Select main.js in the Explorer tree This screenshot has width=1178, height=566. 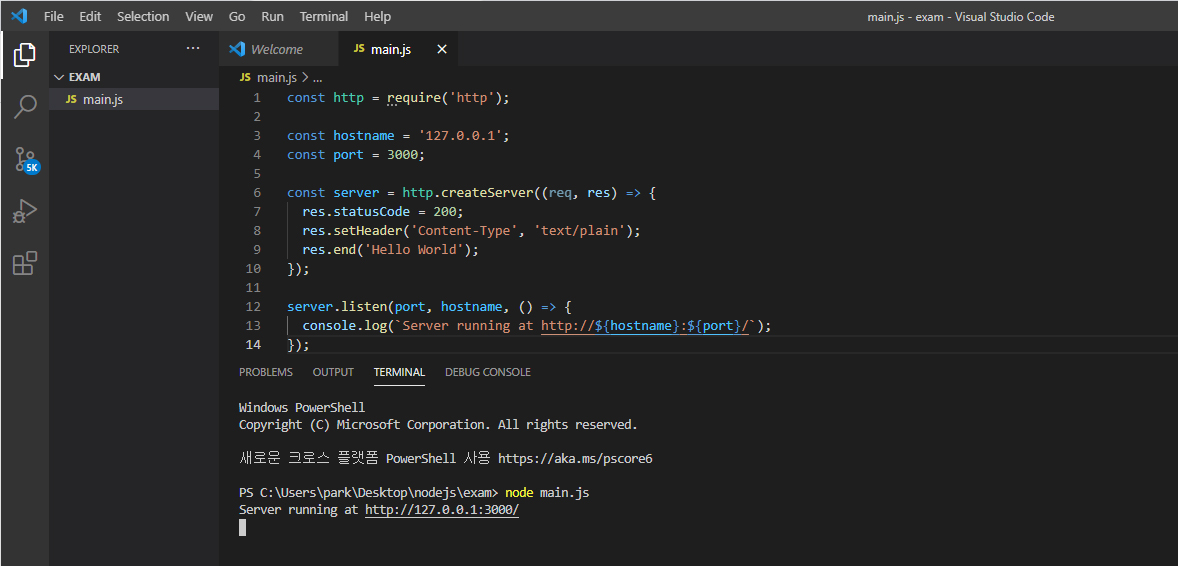click(x=134, y=99)
